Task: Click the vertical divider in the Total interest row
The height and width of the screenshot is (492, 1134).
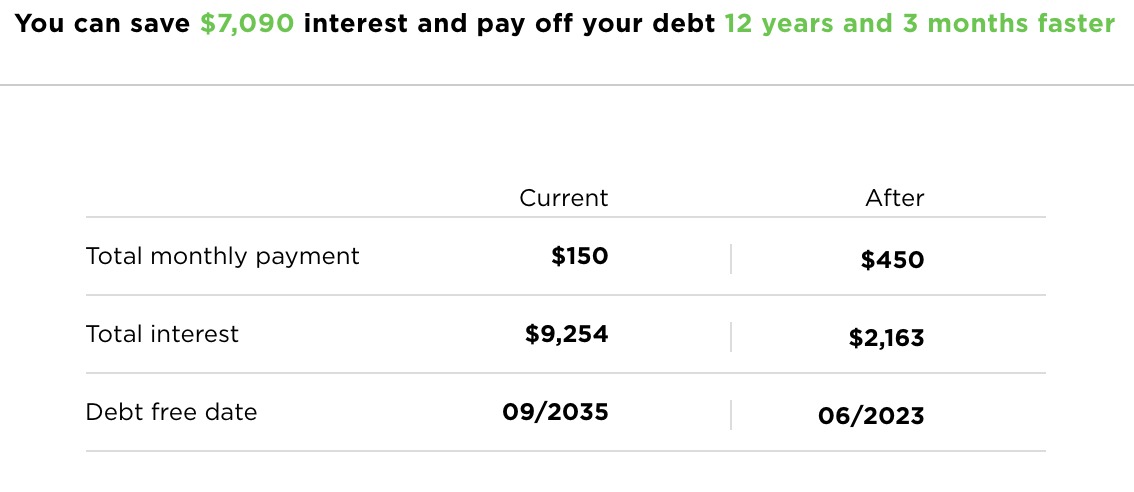Action: click(731, 337)
